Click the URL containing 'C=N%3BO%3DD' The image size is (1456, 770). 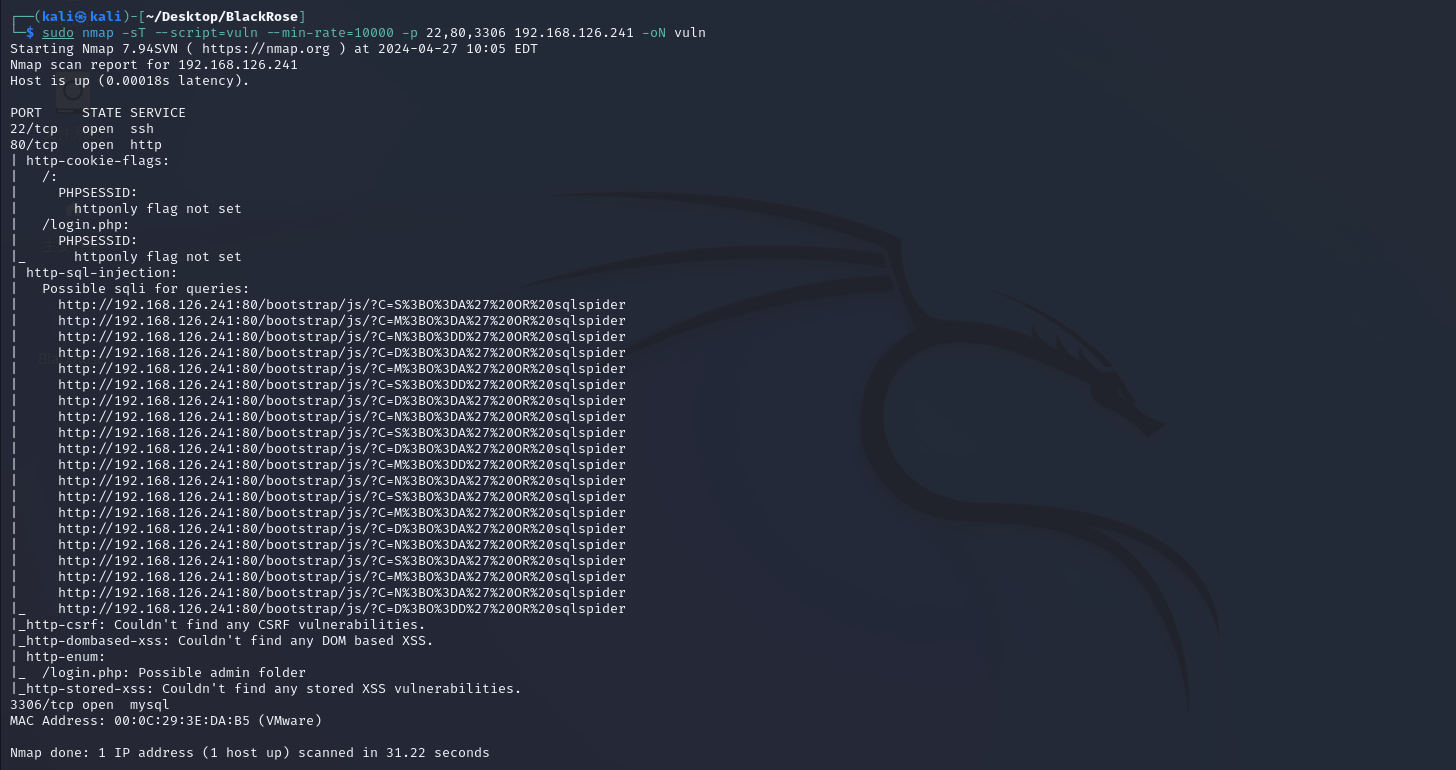(x=342, y=336)
